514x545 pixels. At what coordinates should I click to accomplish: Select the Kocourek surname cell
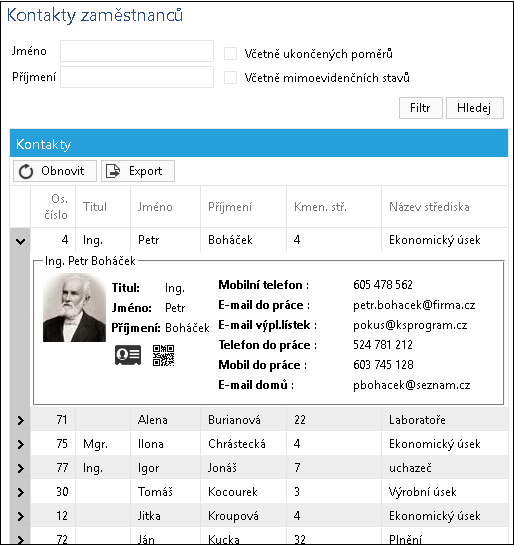pos(243,492)
